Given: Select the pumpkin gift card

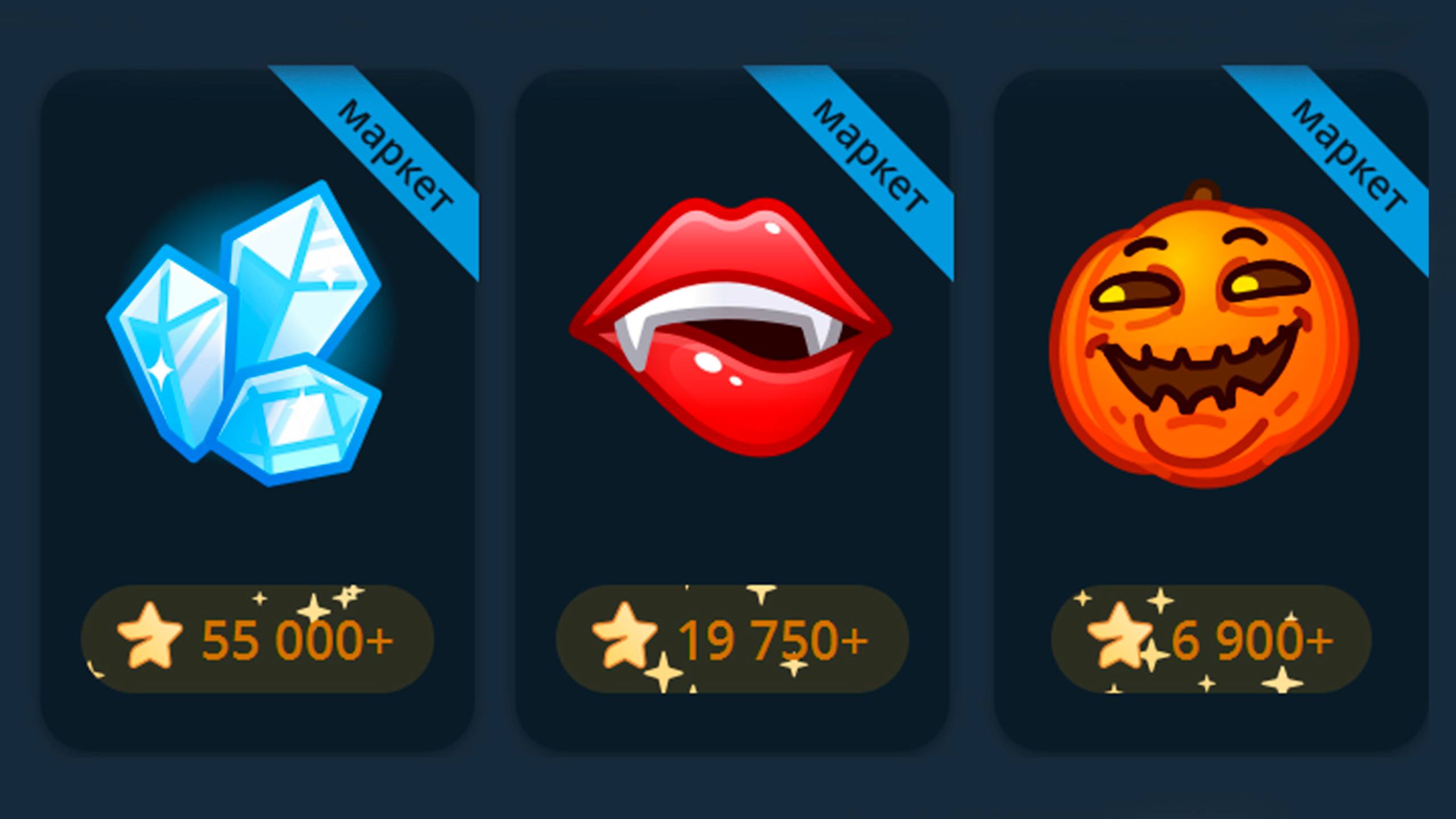Looking at the screenshot, I should click(x=1211, y=409).
